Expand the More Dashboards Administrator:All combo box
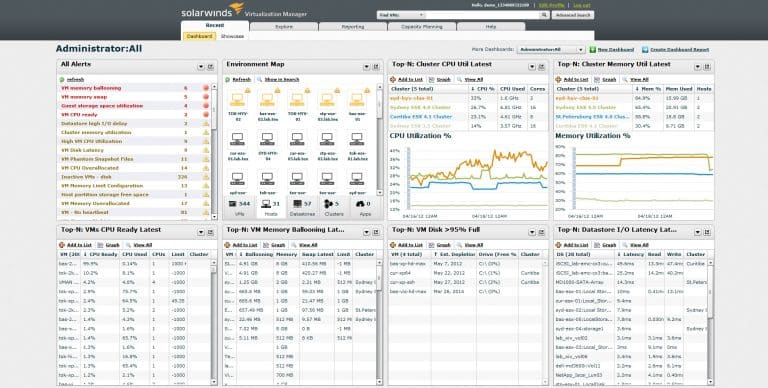The width and height of the screenshot is (768, 388). [x=551, y=49]
